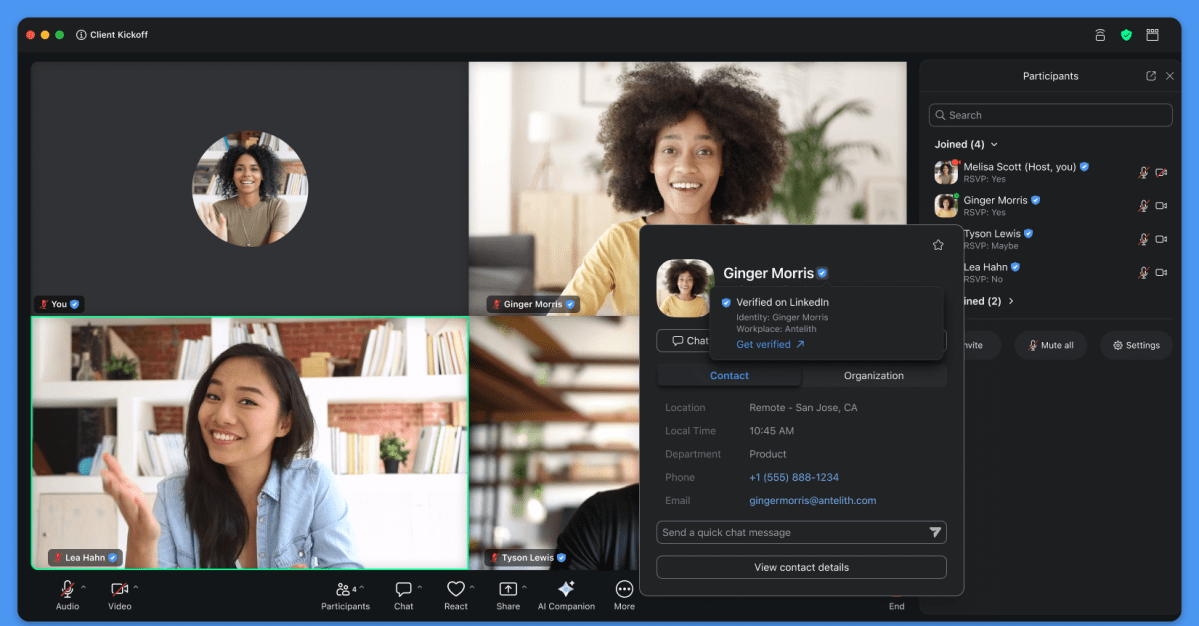Toggle Tyson Lewis's microphone in participant list
Screen dimensions: 1199x626
pos(1143,239)
